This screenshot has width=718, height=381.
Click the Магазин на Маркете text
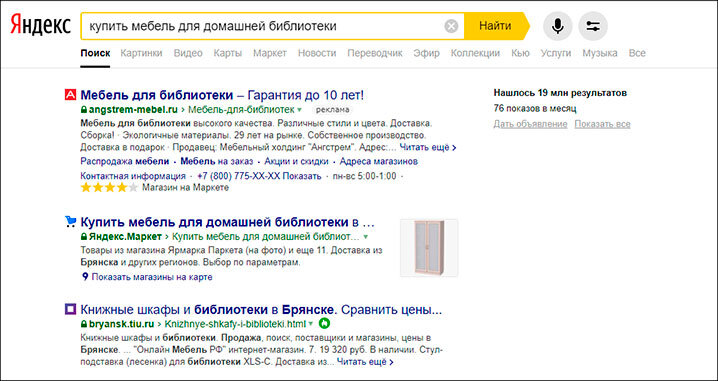185,188
